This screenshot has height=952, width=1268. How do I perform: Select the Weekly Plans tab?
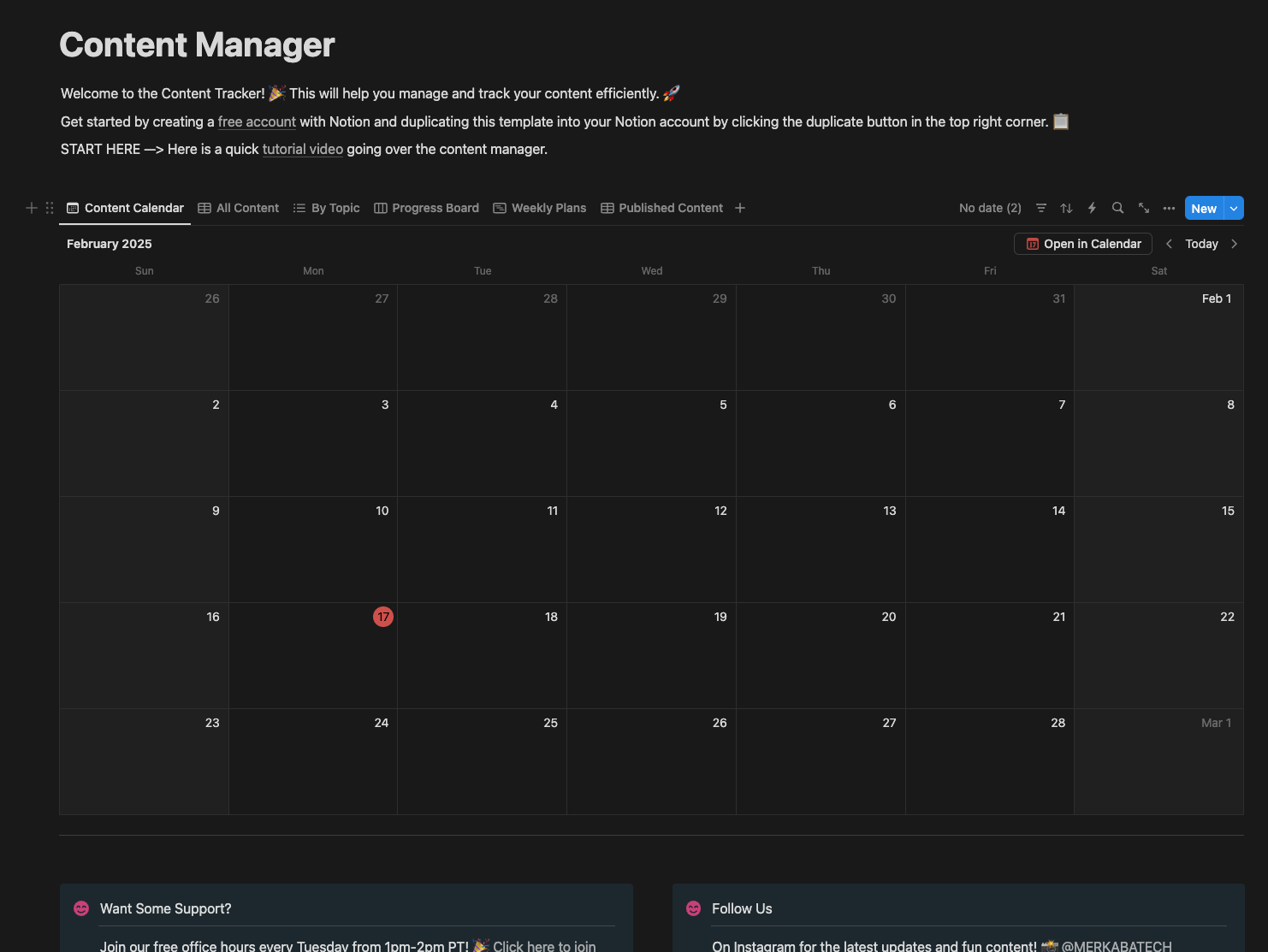click(540, 208)
